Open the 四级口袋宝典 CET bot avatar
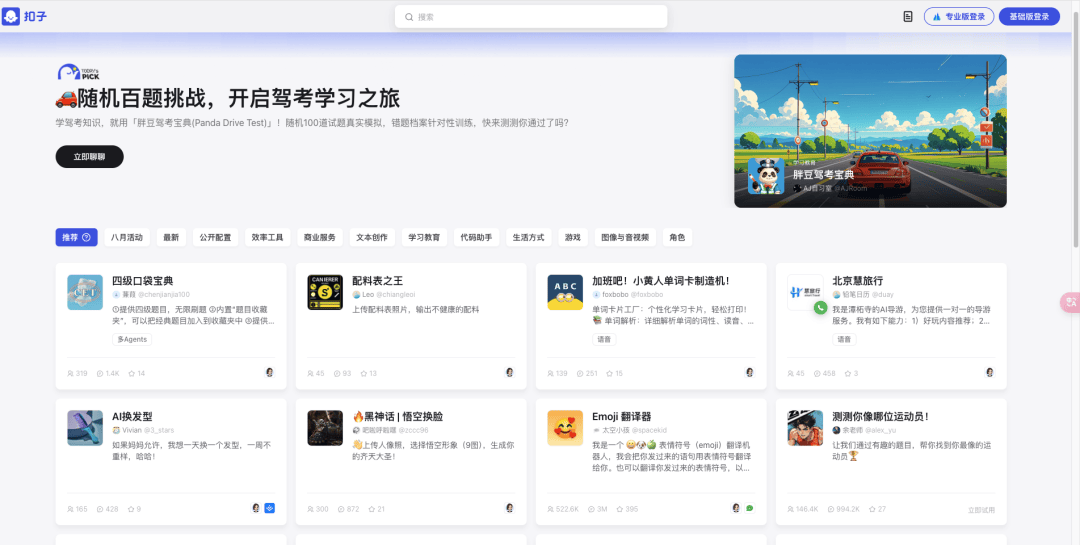Viewport: 1080px width, 545px height. [x=85, y=292]
